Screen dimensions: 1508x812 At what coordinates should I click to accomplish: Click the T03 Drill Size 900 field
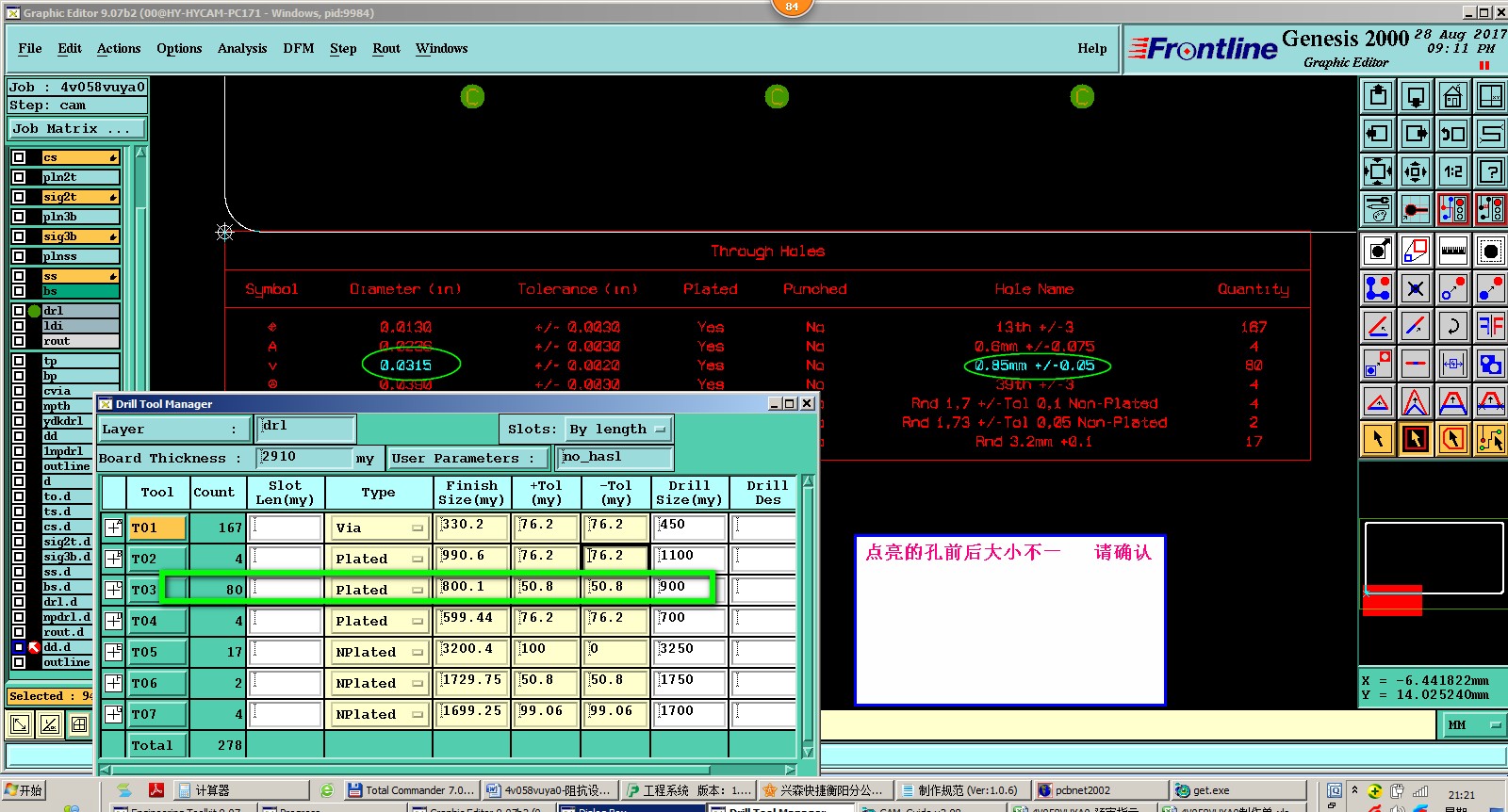click(690, 589)
